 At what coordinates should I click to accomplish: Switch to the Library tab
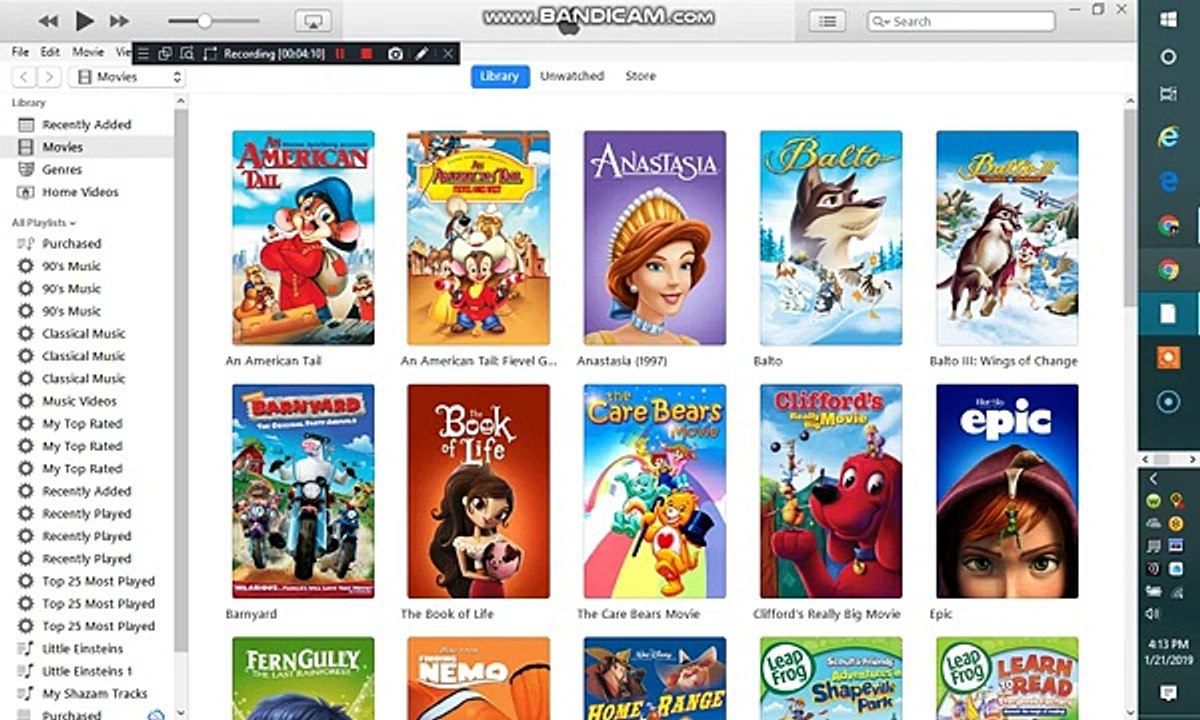pos(499,76)
